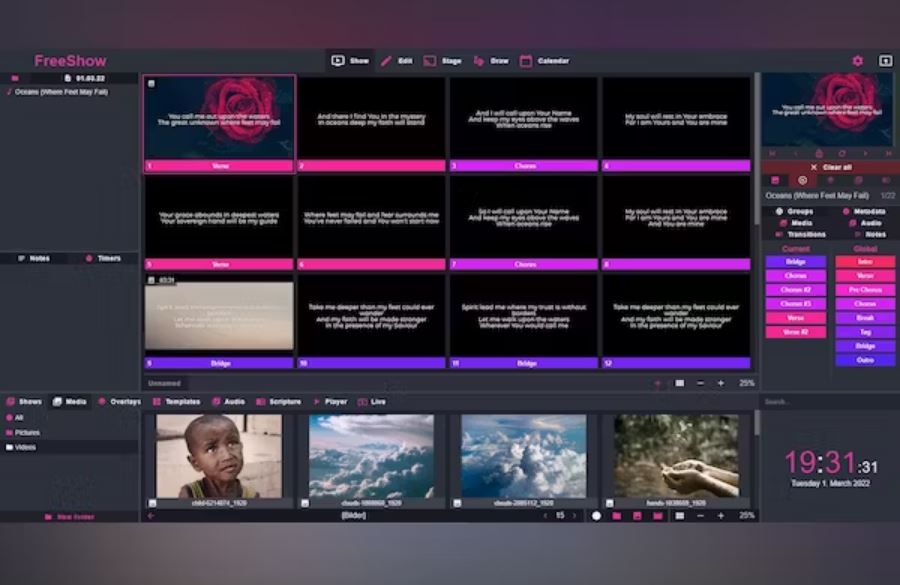This screenshot has height=585, width=900.
Task: Open FreeShow settings with the gear icon
Action: point(857,60)
